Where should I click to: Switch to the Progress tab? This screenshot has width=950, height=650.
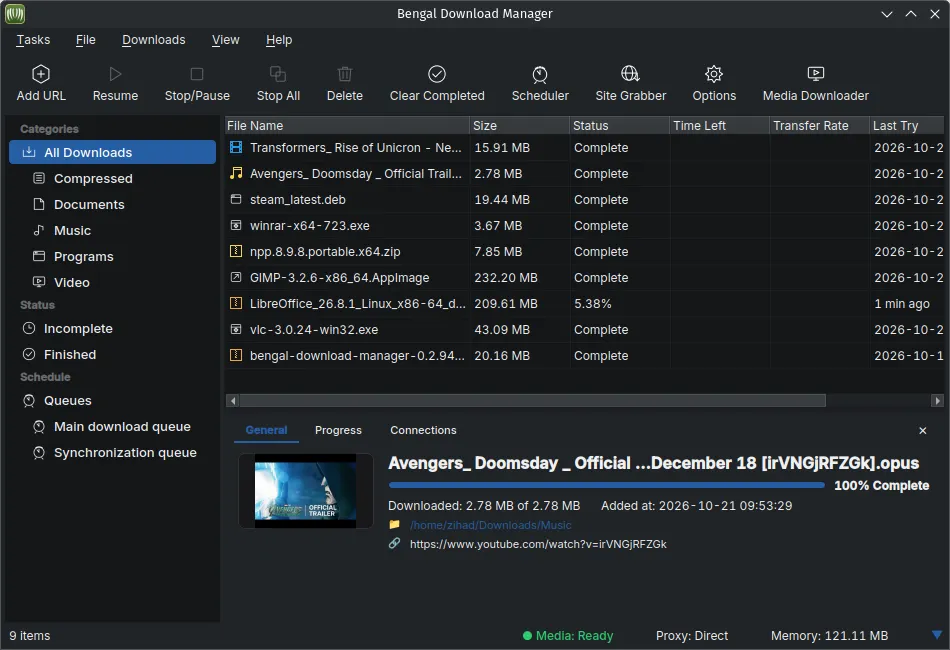338,430
